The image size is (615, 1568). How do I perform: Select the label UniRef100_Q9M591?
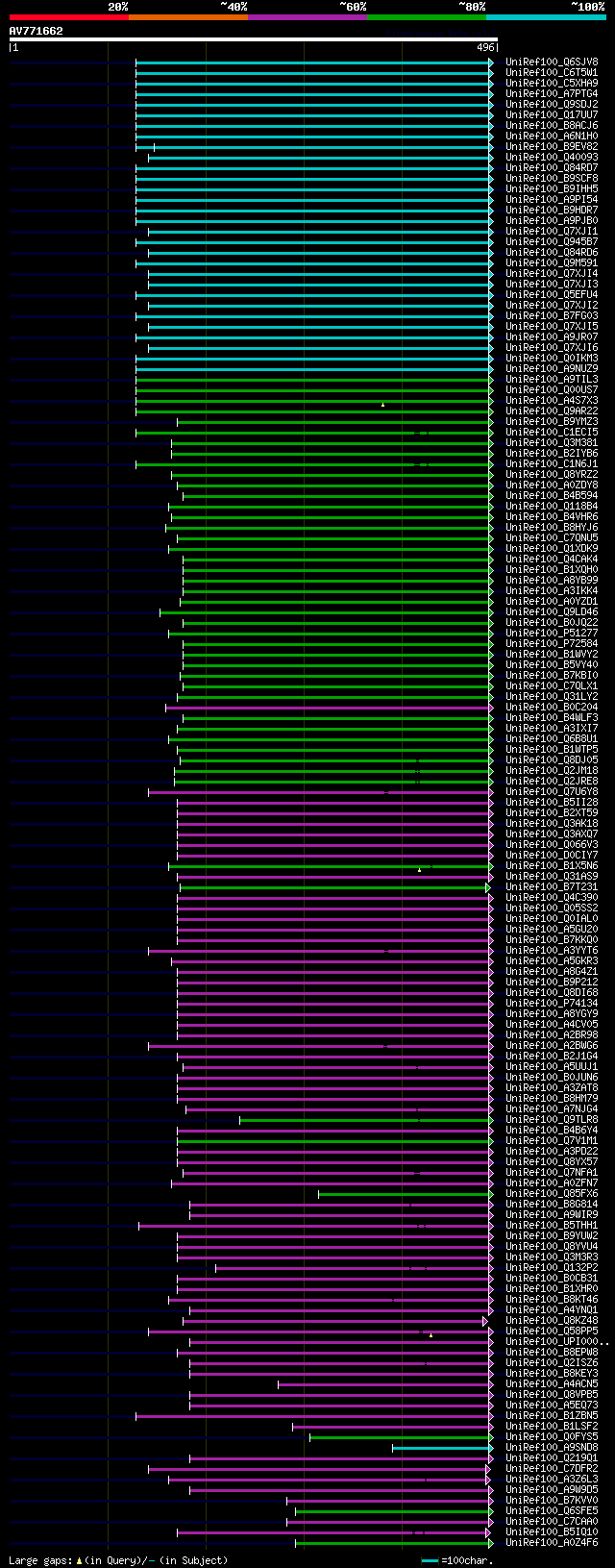pos(552,262)
